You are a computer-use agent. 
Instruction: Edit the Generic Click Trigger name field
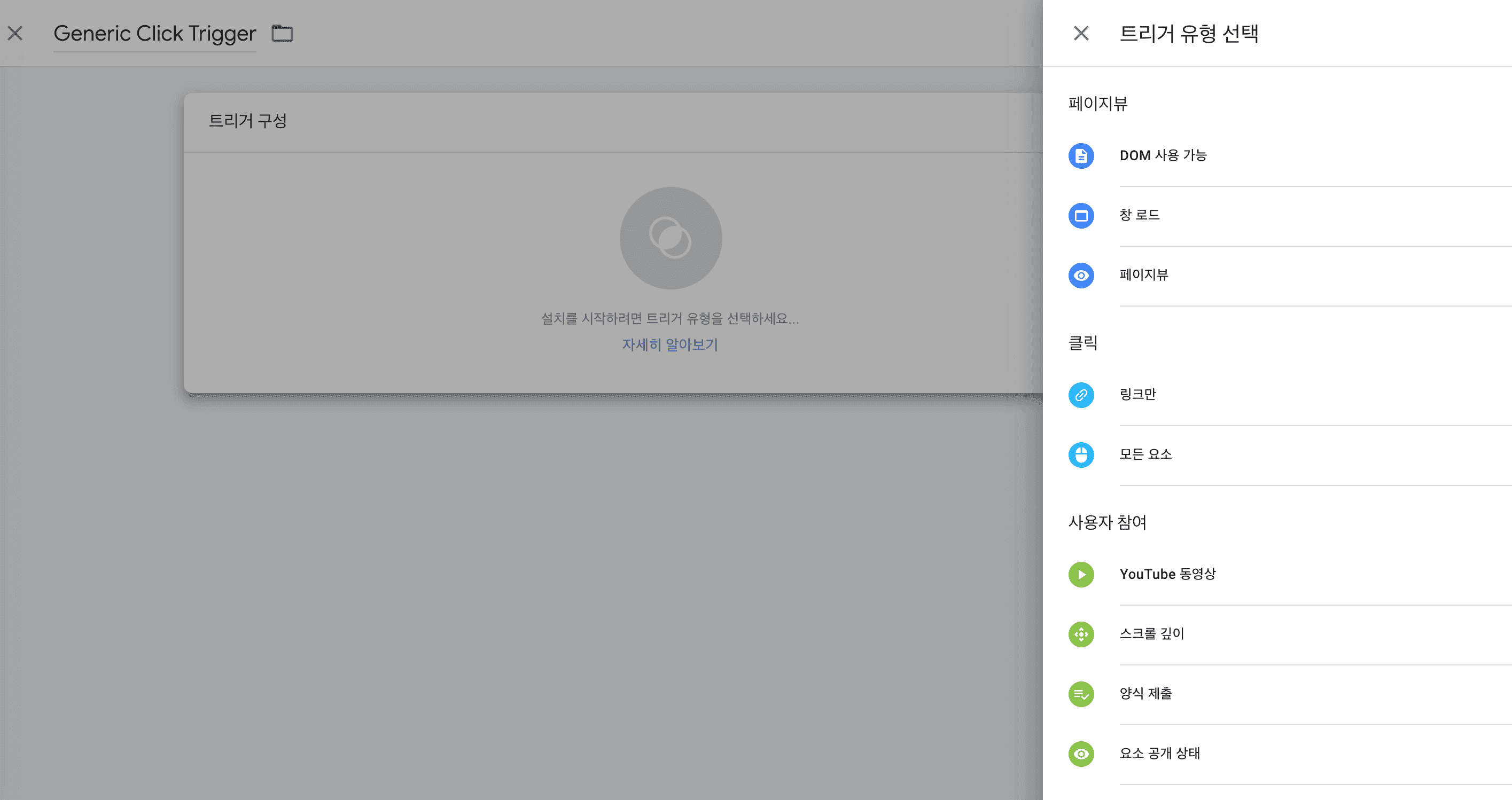154,34
